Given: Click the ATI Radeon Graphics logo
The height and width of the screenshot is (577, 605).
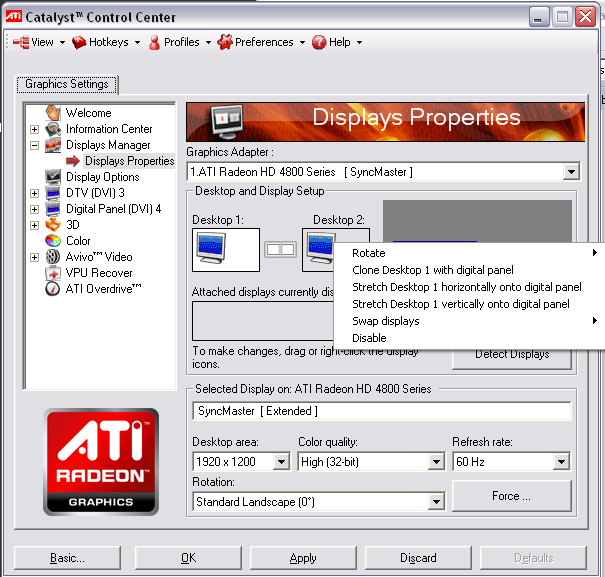Looking at the screenshot, I should (101, 462).
